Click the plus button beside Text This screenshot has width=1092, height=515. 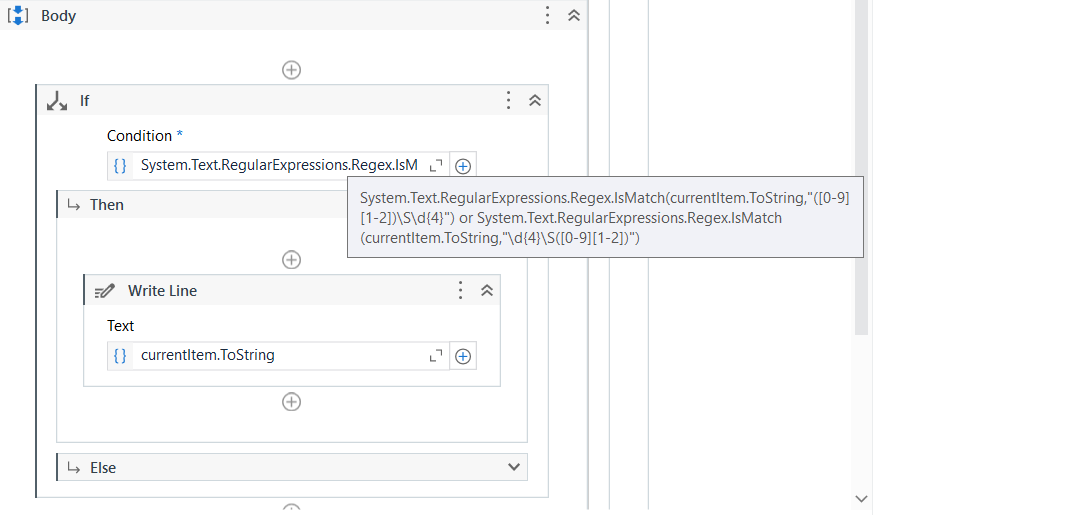tap(463, 356)
